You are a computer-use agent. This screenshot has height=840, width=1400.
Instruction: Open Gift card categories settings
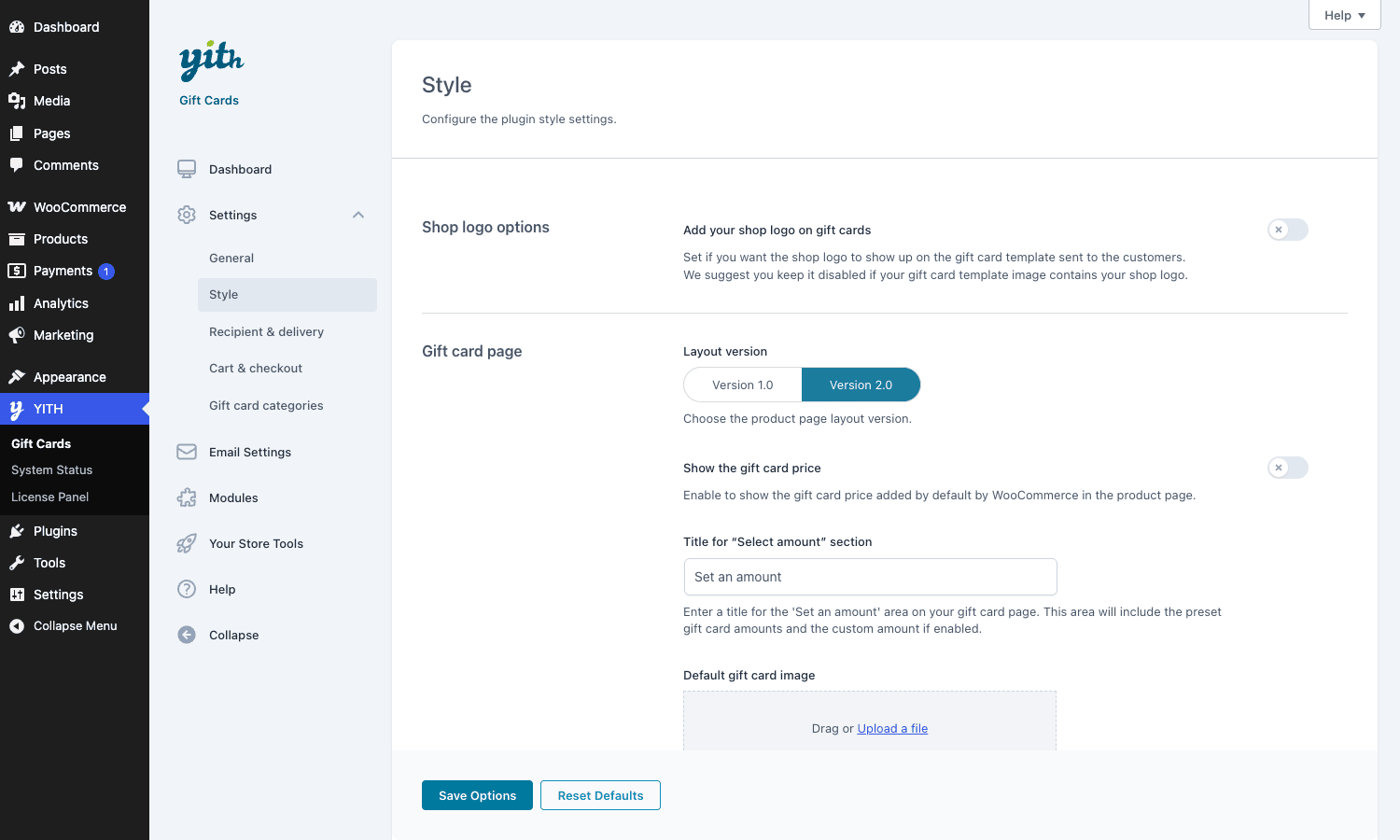(266, 405)
